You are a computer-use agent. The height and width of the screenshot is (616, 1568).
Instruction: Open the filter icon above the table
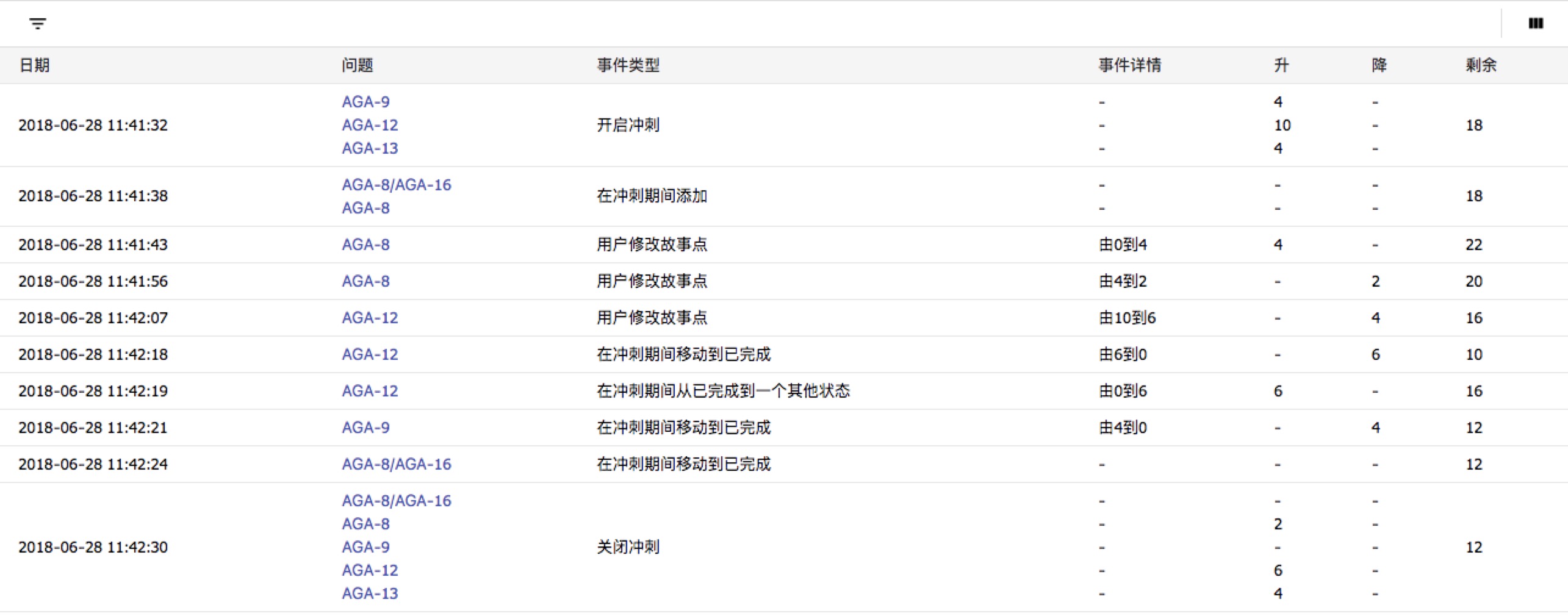[37, 24]
